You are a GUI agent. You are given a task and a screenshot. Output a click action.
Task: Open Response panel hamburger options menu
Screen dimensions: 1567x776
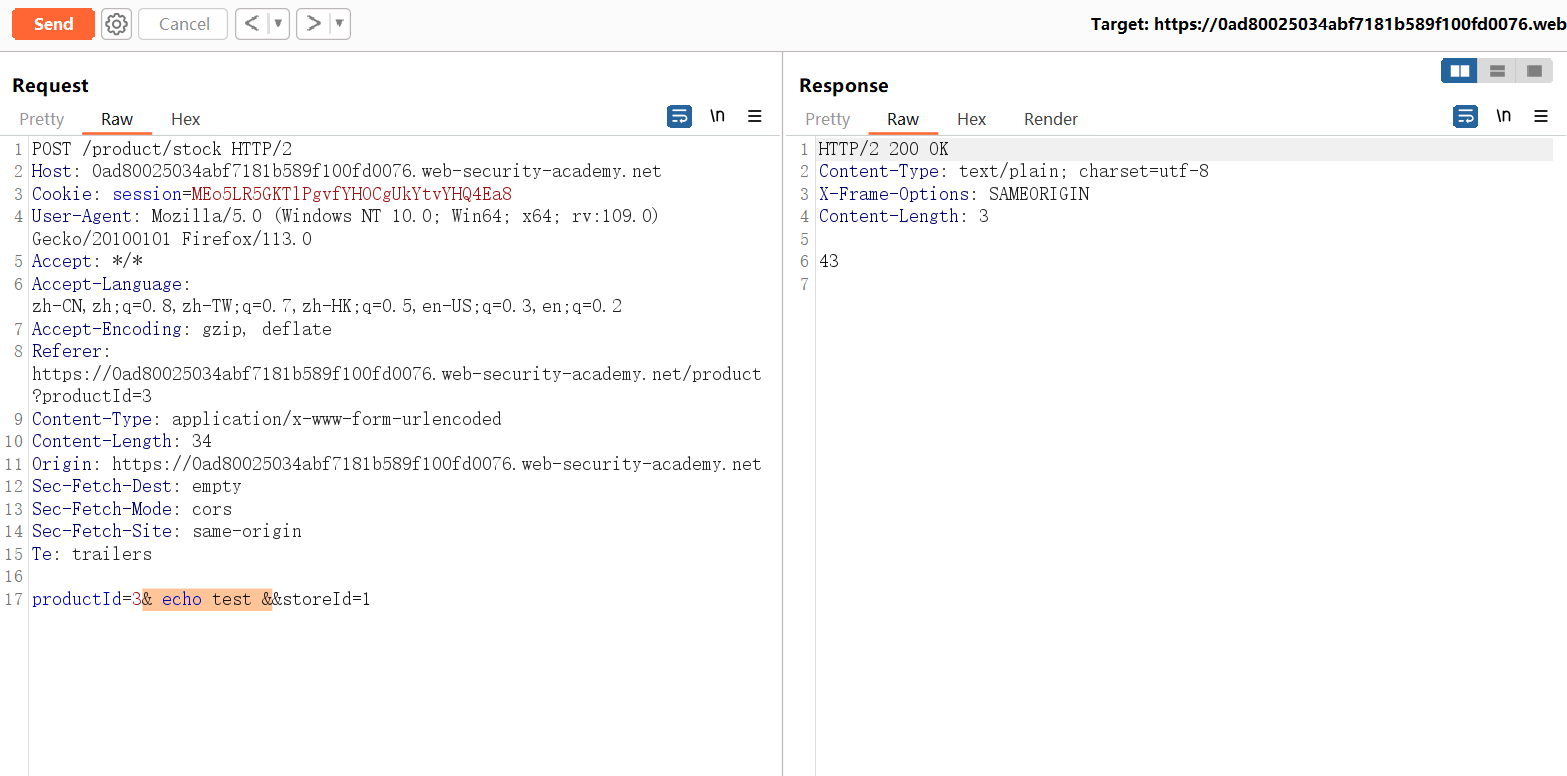[1541, 117]
